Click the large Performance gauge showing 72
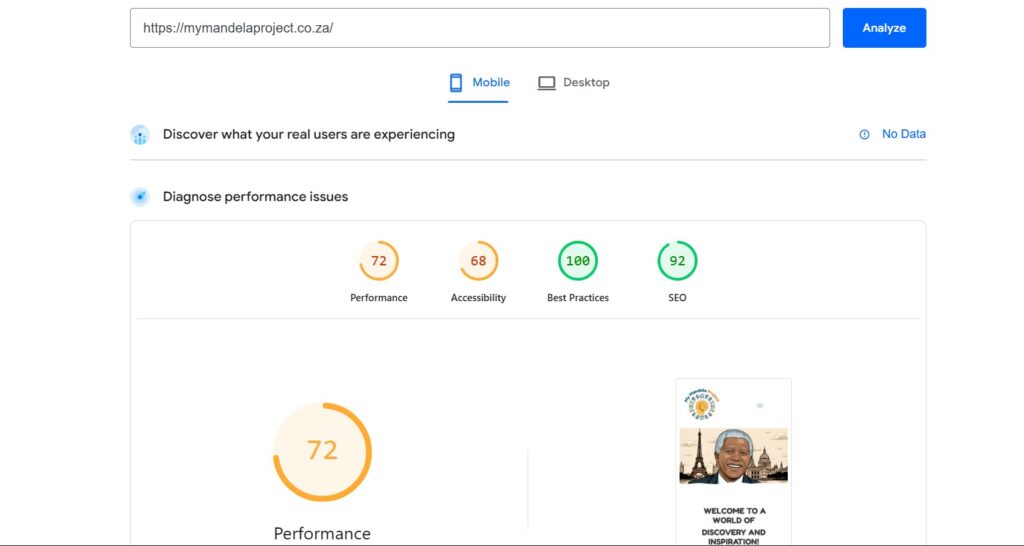This screenshot has height=546, width=1024. point(322,452)
